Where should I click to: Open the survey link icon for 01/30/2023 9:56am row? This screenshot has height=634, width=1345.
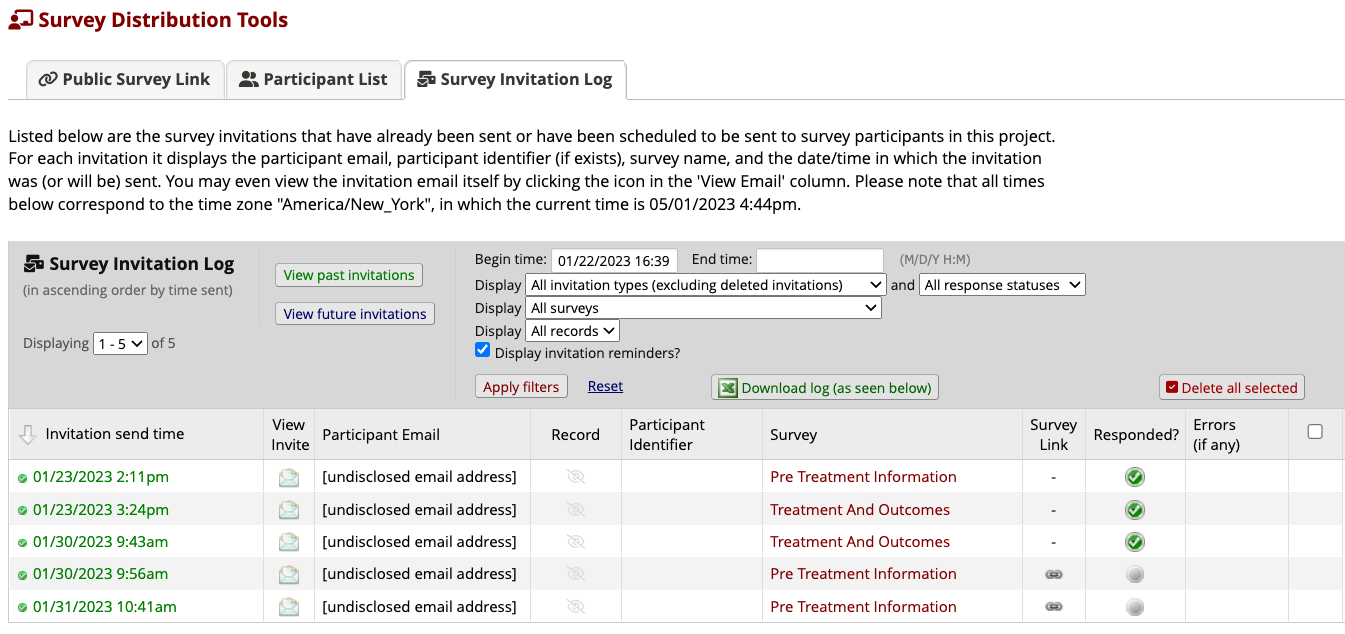tap(1054, 573)
